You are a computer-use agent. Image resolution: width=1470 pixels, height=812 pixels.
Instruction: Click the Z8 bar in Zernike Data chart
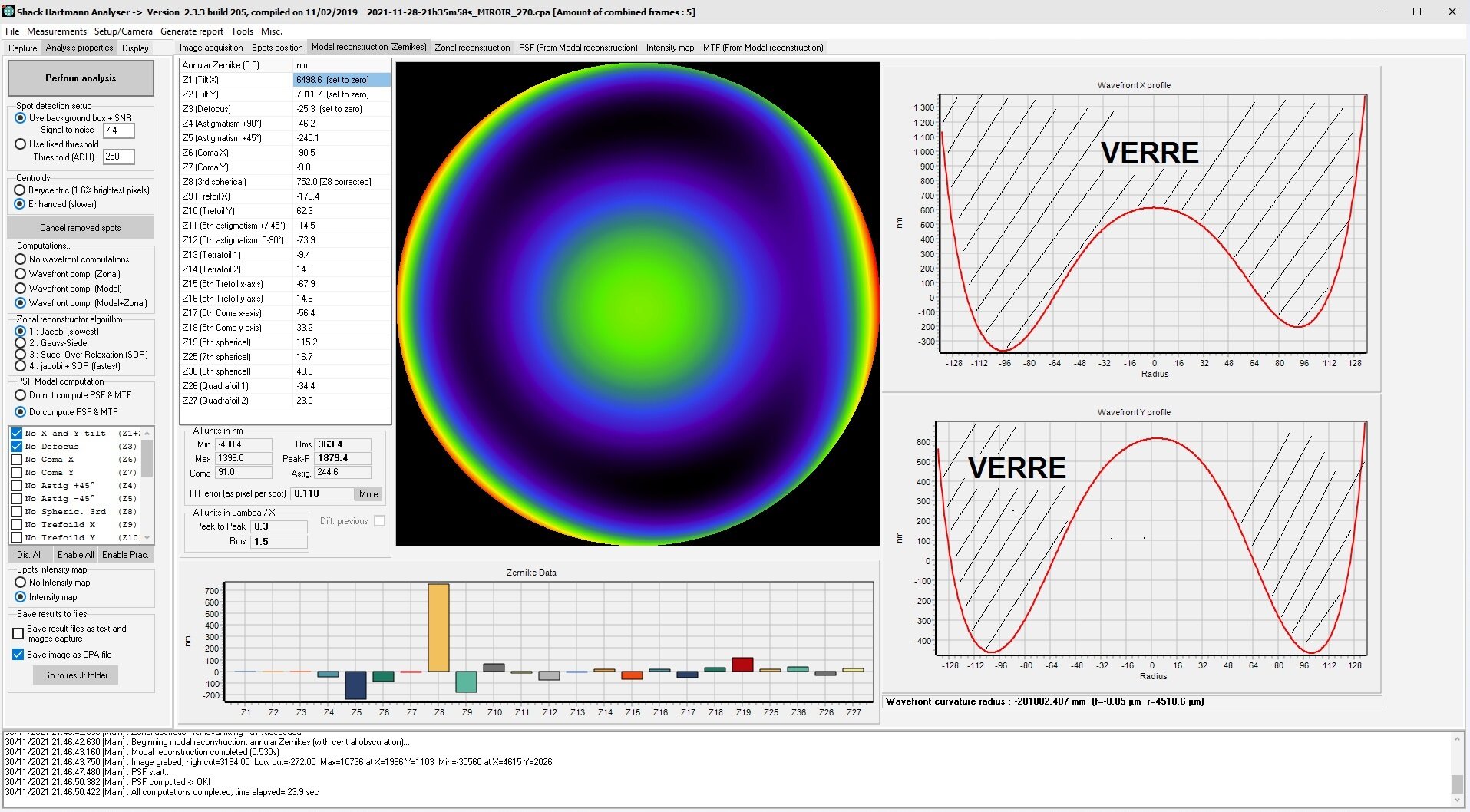point(439,628)
